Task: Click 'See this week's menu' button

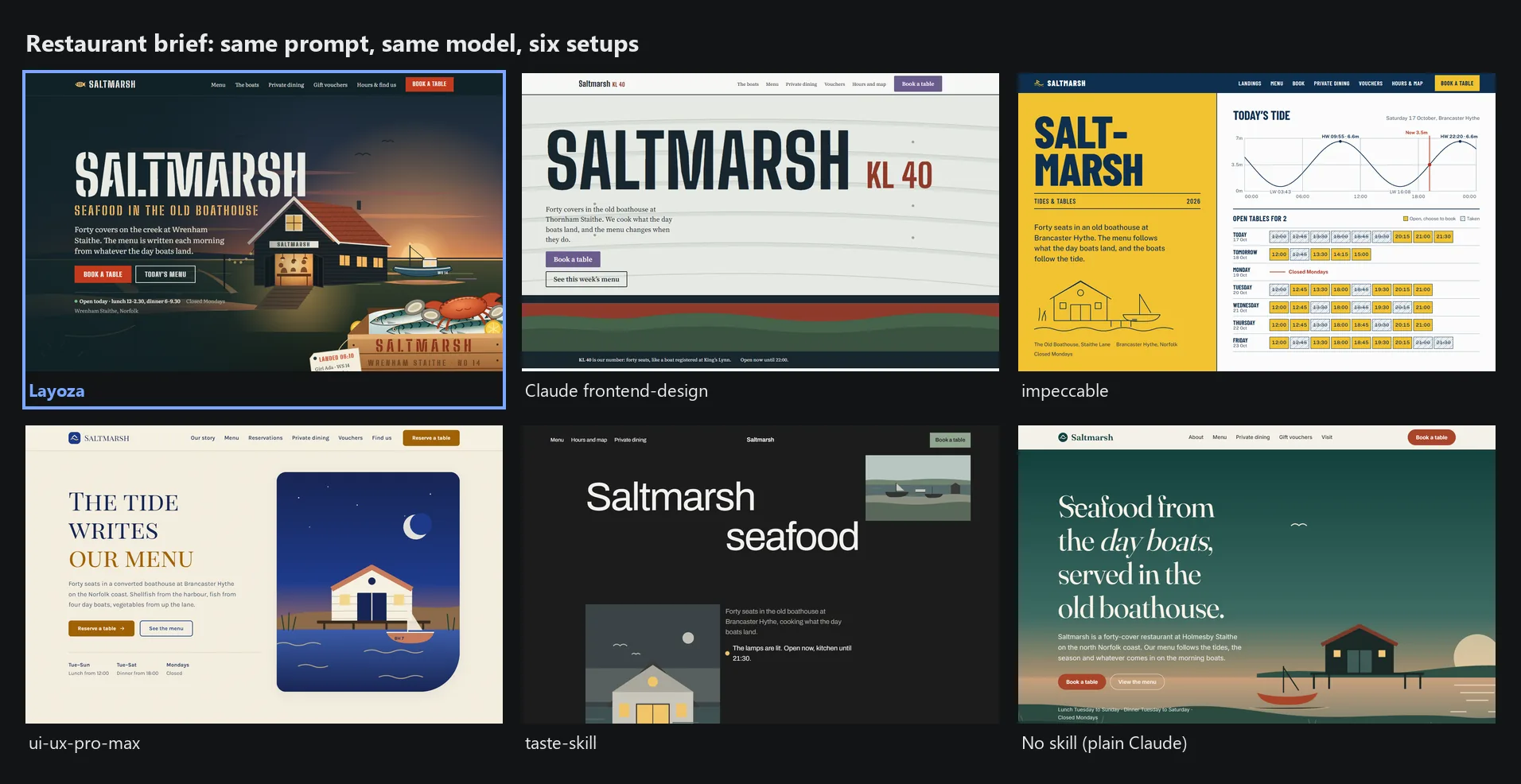Action: (586, 279)
